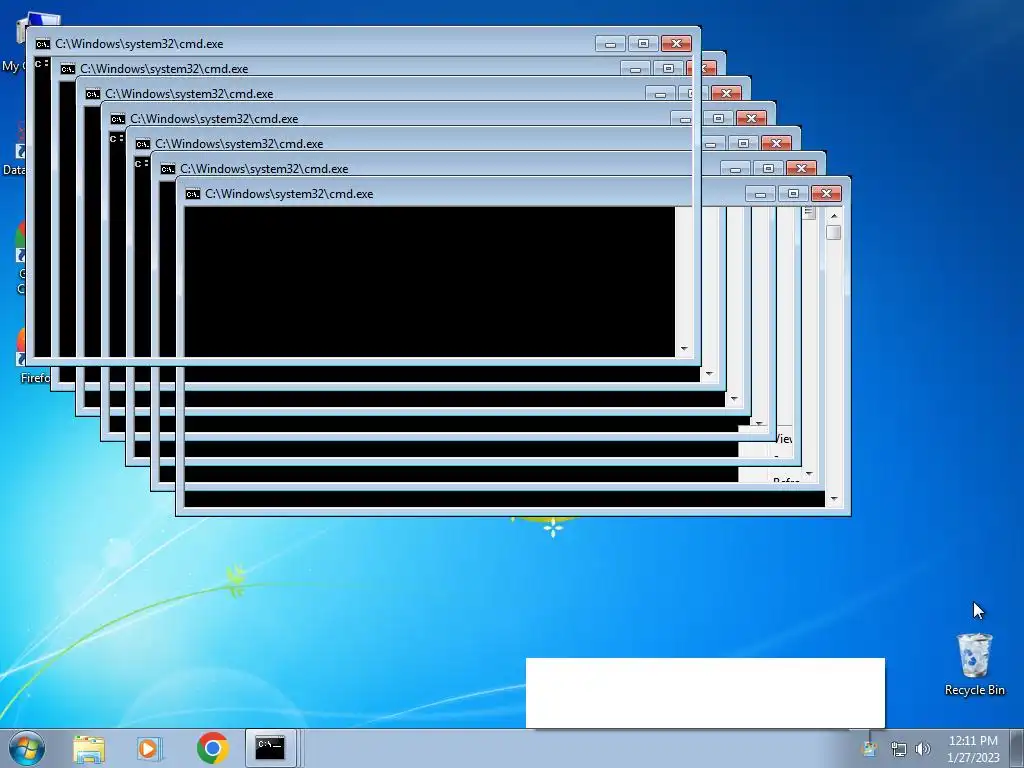Click the scroll-down arrow in the frontmost cmd window
The image size is (1024, 768).
[x=684, y=348]
